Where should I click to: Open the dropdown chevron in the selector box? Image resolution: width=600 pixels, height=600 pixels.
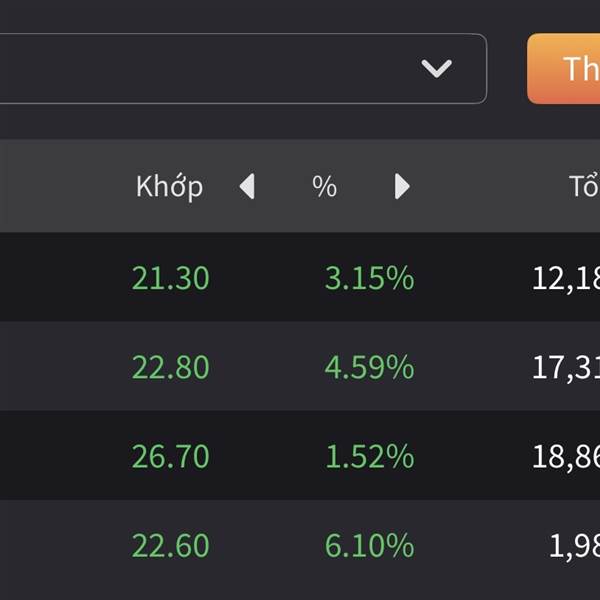tap(437, 68)
